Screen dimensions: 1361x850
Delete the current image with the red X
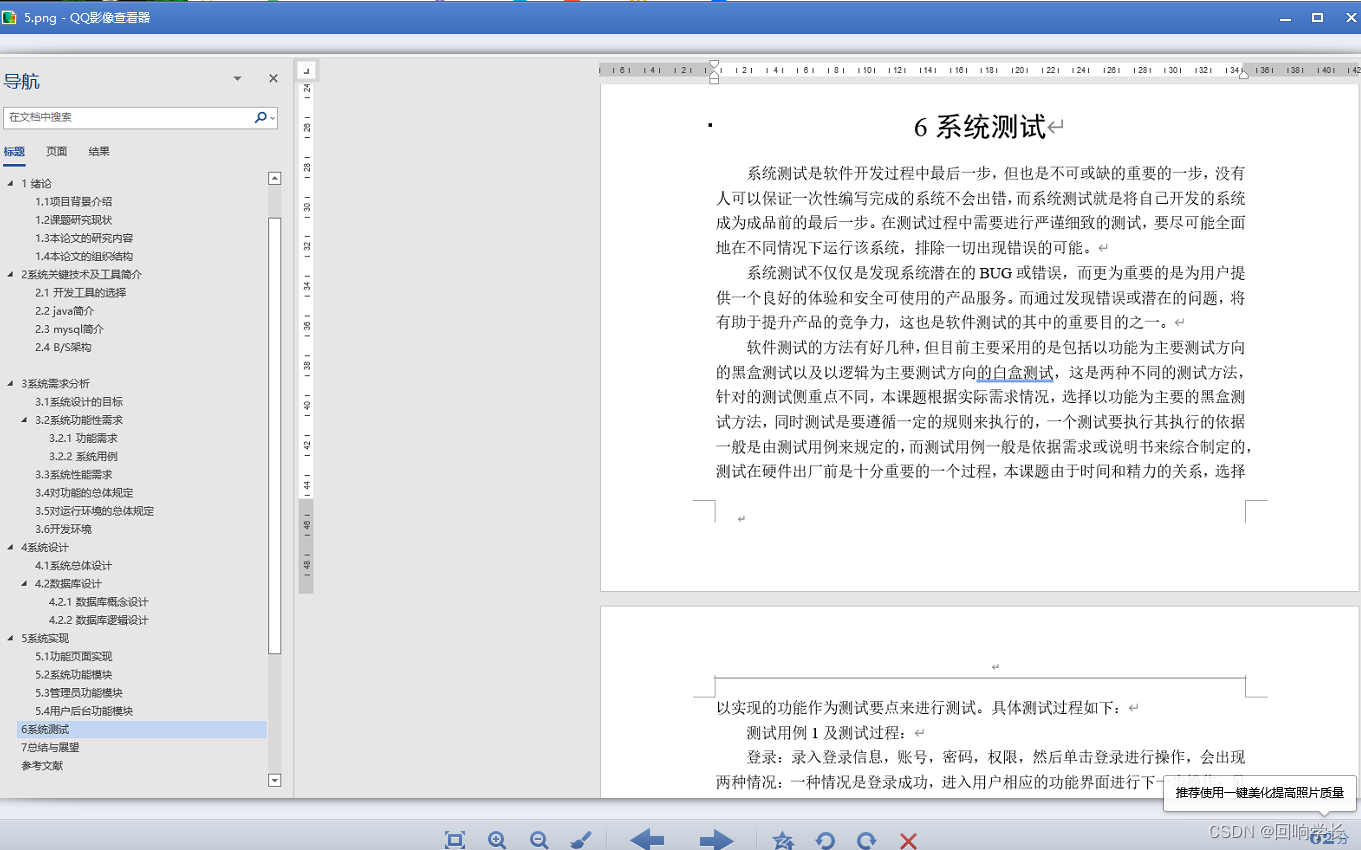(908, 838)
